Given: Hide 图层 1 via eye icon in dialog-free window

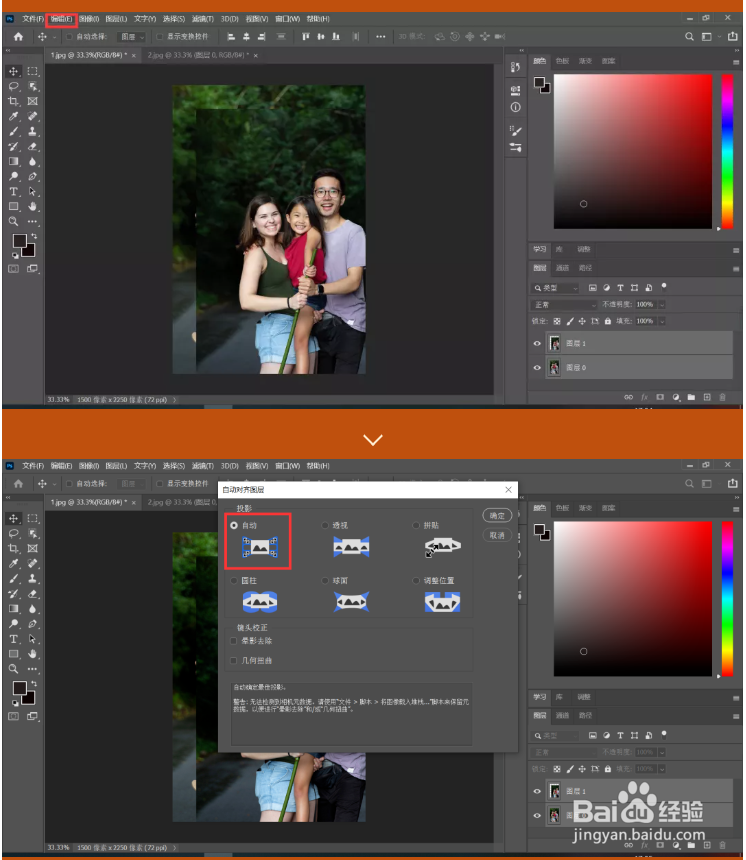Looking at the screenshot, I should pos(537,343).
